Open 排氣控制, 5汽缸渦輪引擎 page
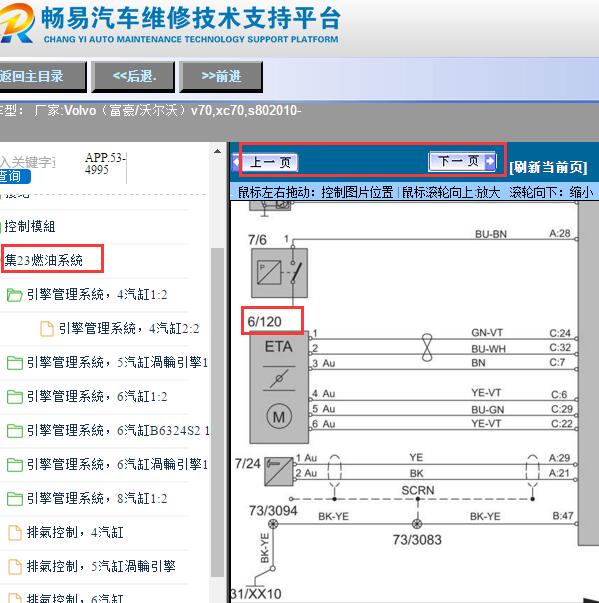Screen dimensions: 599x603 pyautogui.click(x=101, y=566)
